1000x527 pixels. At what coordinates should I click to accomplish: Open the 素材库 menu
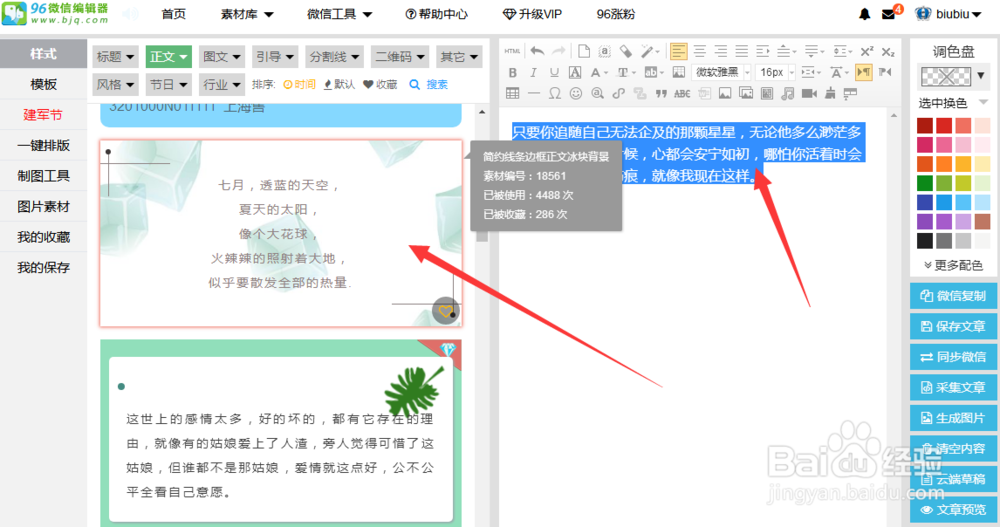click(247, 14)
